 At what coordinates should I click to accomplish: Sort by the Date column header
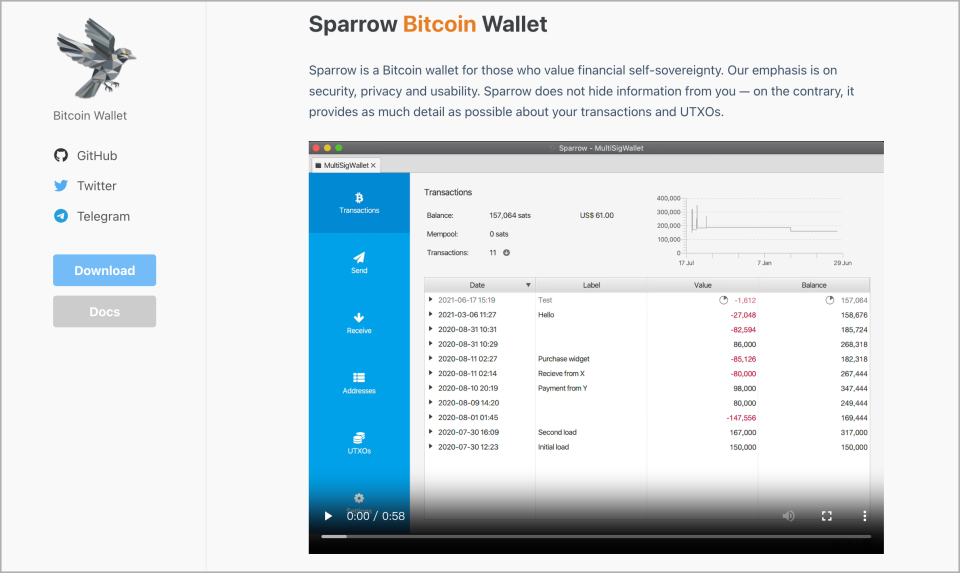coord(479,285)
